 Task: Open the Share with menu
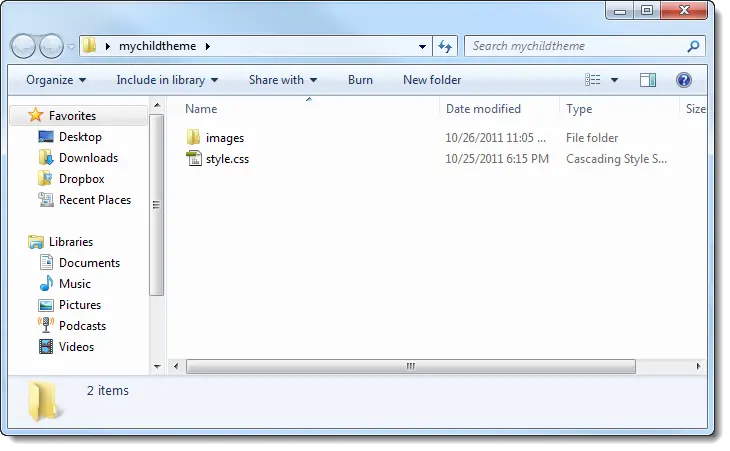click(x=283, y=80)
